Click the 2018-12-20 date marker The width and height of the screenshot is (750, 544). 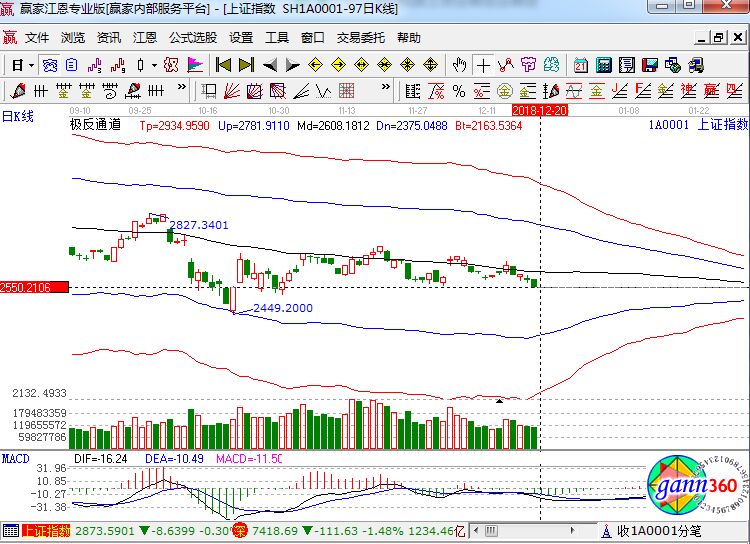(540, 108)
